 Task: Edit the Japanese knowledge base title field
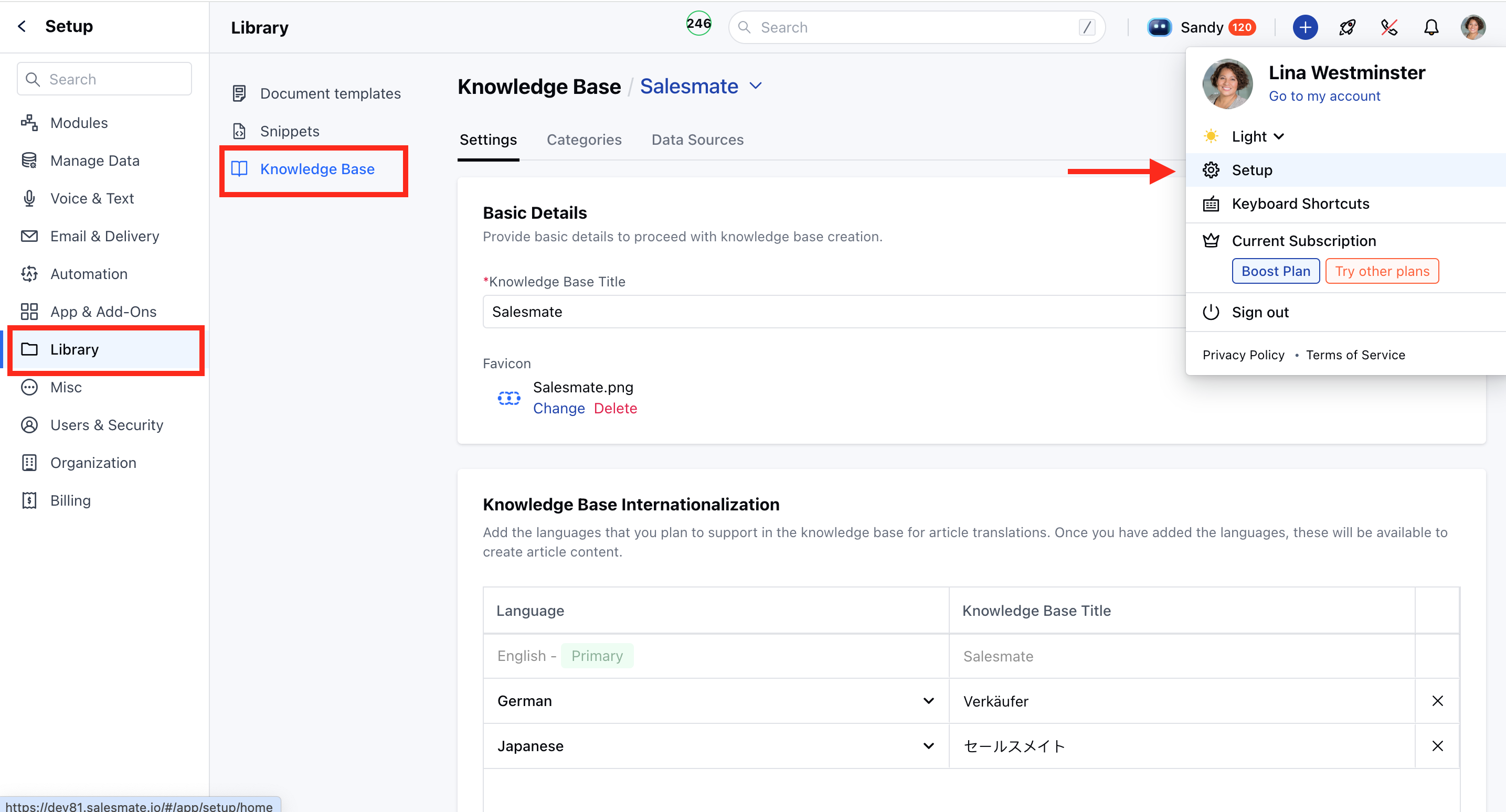tap(1182, 746)
